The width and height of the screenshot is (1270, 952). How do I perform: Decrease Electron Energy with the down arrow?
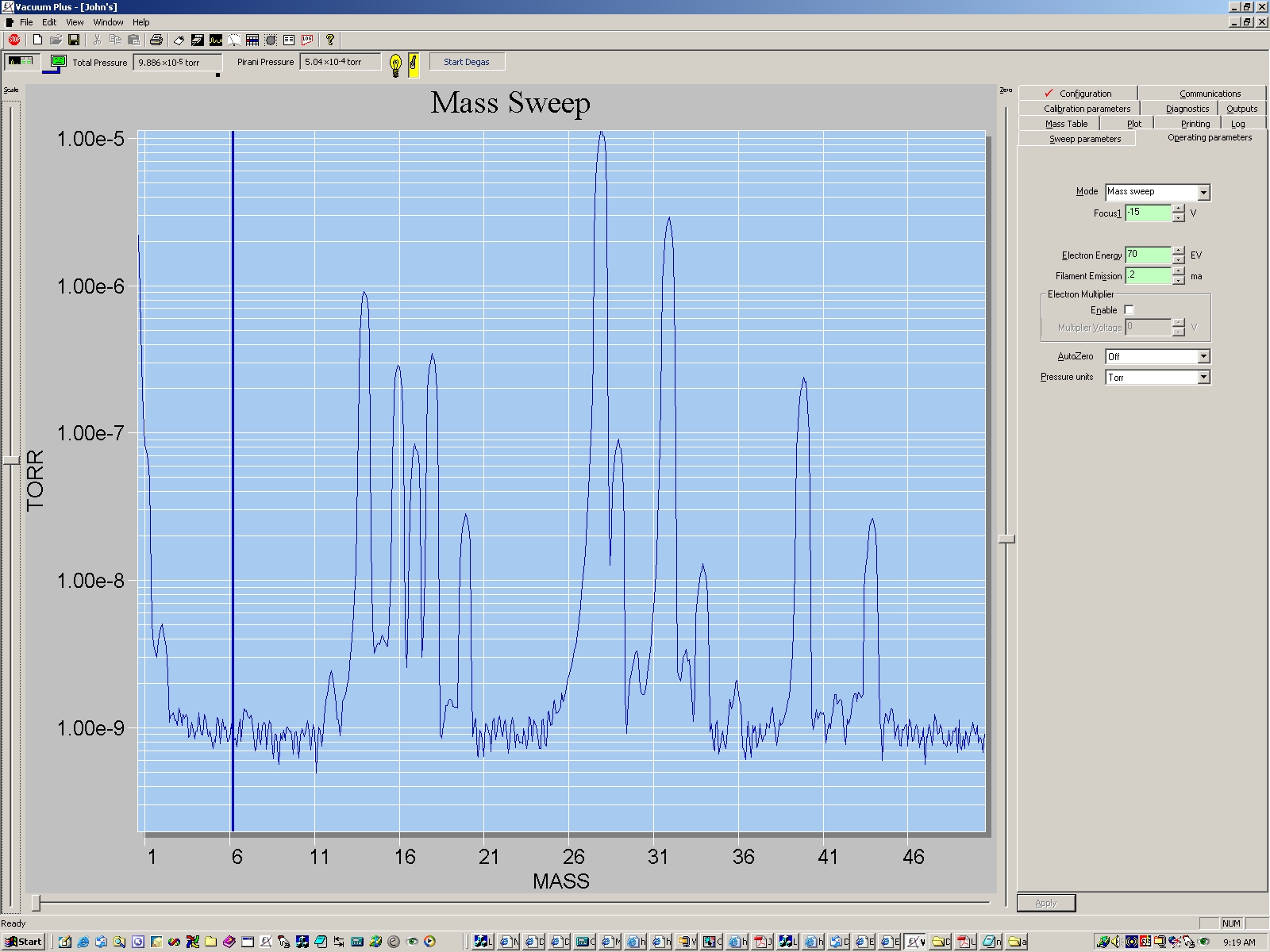tap(1178, 259)
